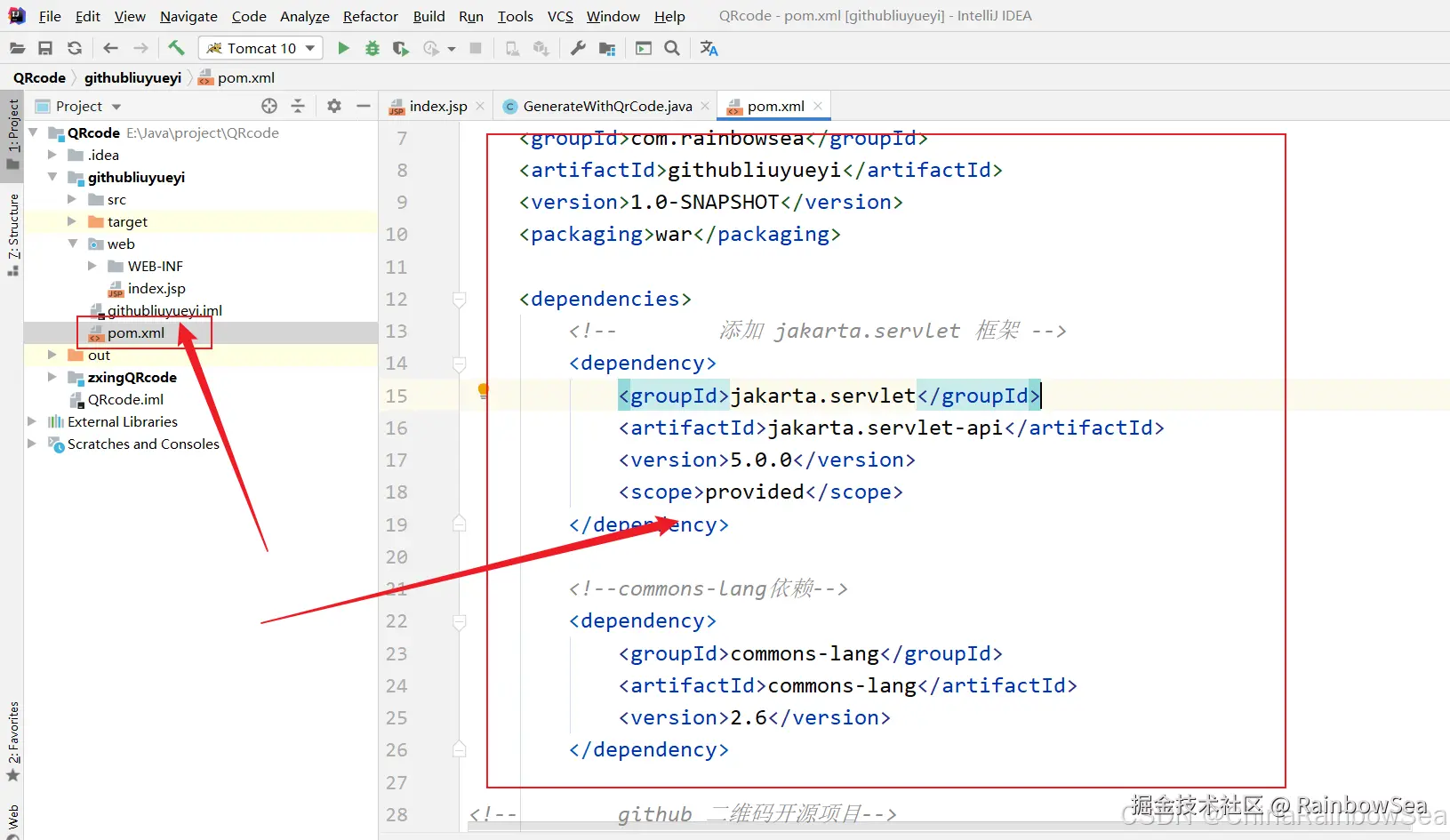
Task: Close the index.jsp editor tab
Action: pos(481,106)
